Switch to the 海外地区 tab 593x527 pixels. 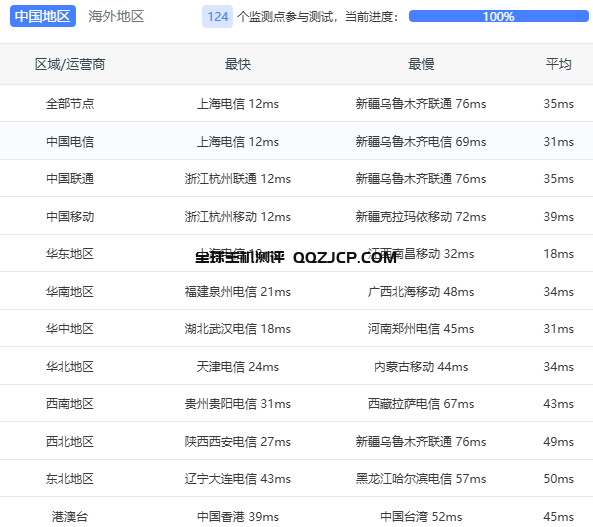(116, 16)
